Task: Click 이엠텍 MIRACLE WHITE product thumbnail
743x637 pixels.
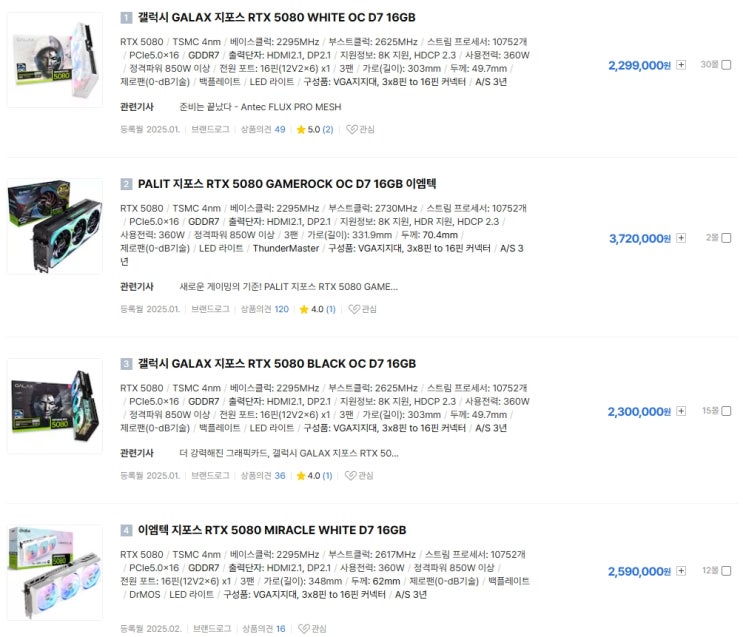Action: 55,573
